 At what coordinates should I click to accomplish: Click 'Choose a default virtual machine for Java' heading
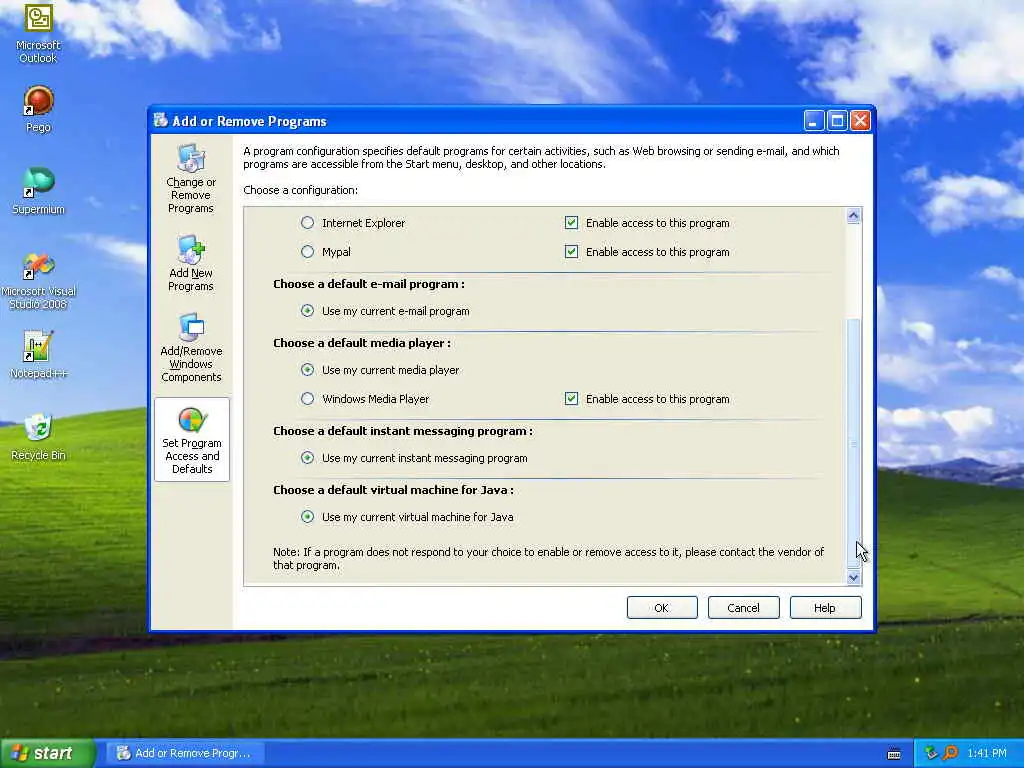(393, 490)
